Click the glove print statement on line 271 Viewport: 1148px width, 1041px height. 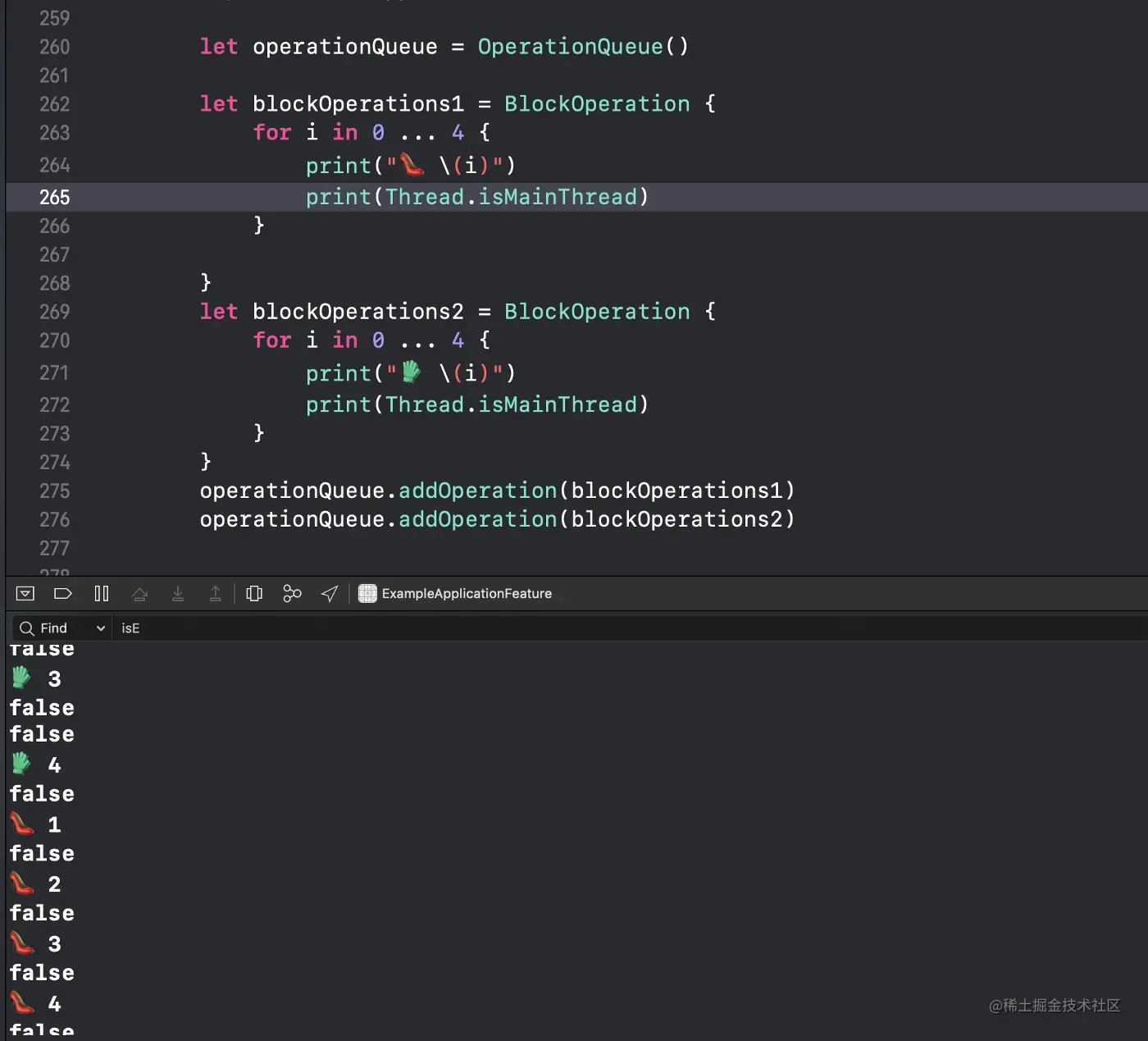pyautogui.click(x=411, y=373)
